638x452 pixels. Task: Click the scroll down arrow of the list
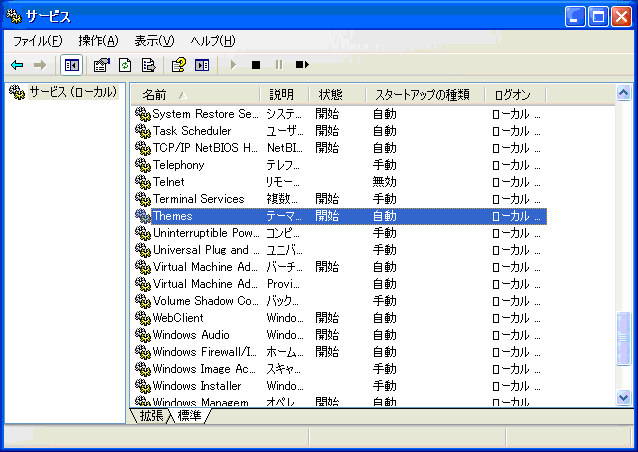(623, 397)
